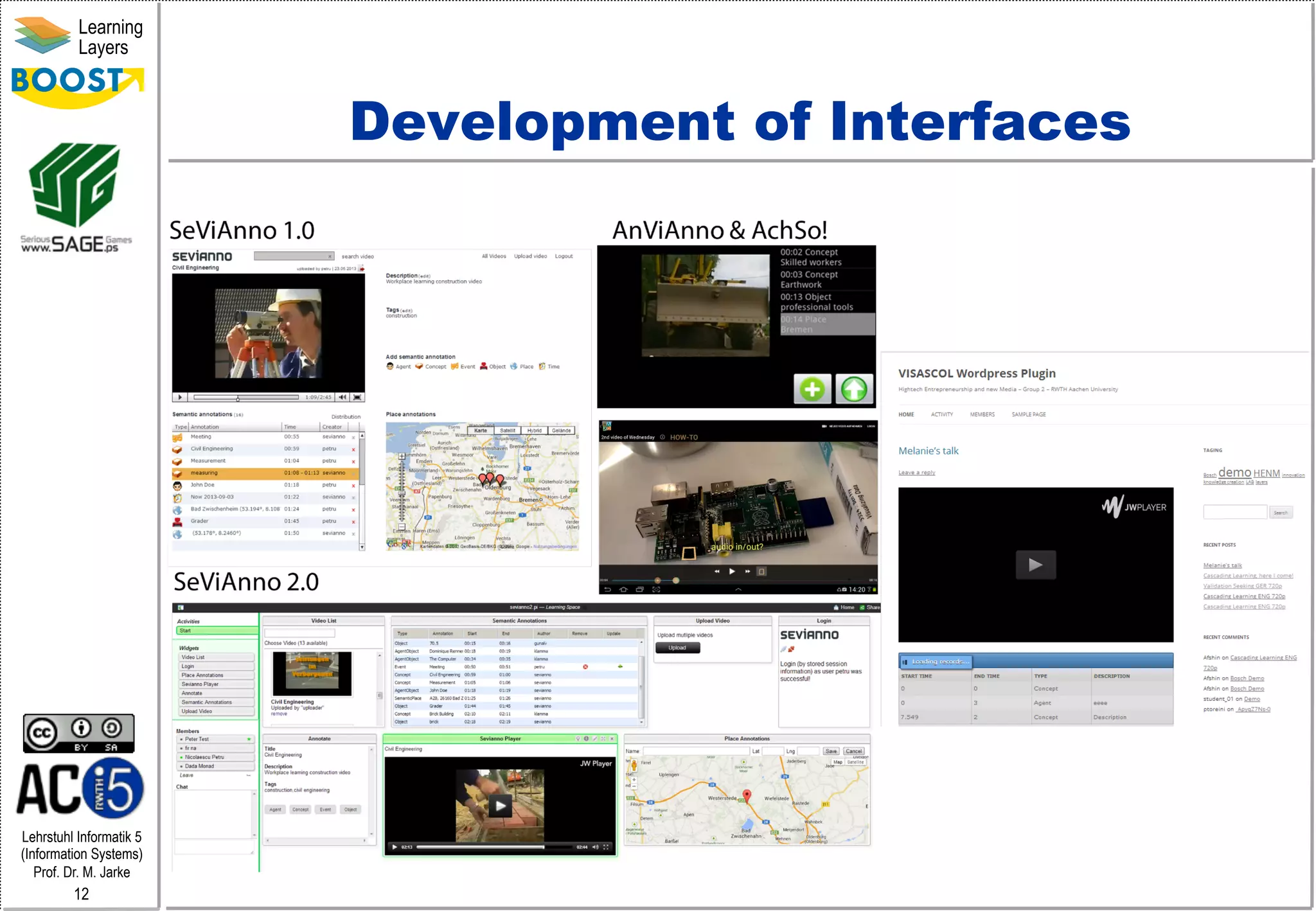Open the Upload video menu item
Screen dimensions: 1316x911
point(530,256)
